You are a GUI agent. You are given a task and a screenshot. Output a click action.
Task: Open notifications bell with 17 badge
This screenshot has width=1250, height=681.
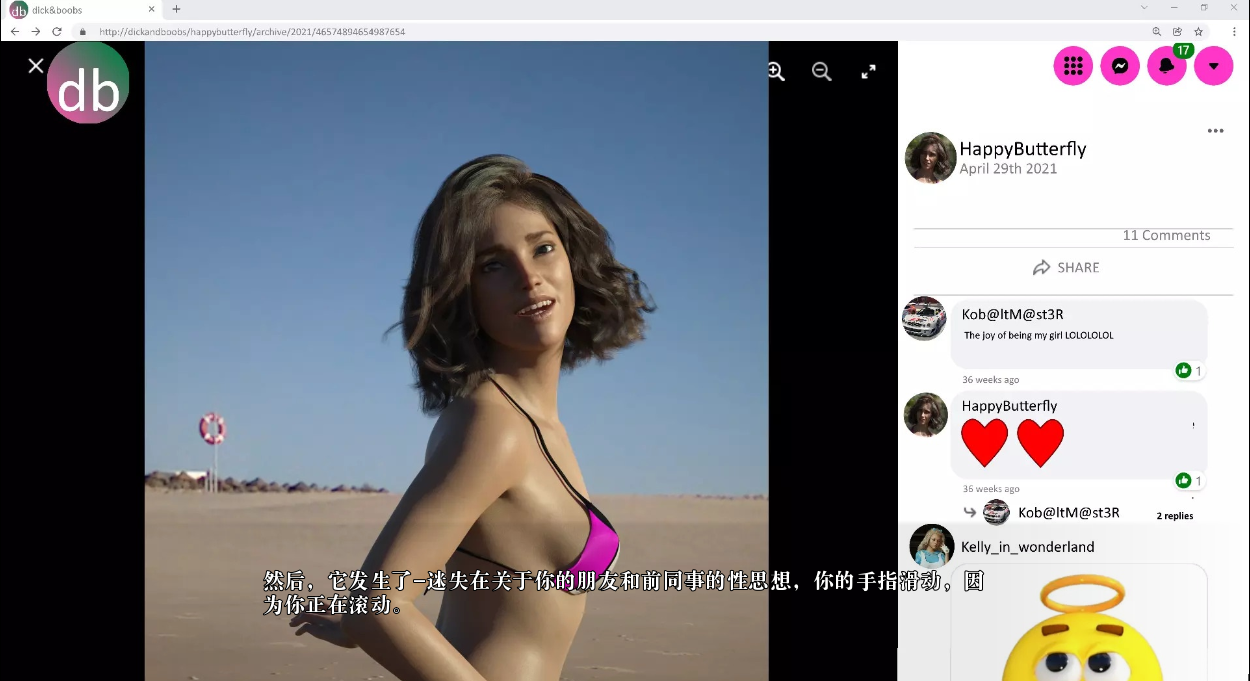pos(1166,66)
